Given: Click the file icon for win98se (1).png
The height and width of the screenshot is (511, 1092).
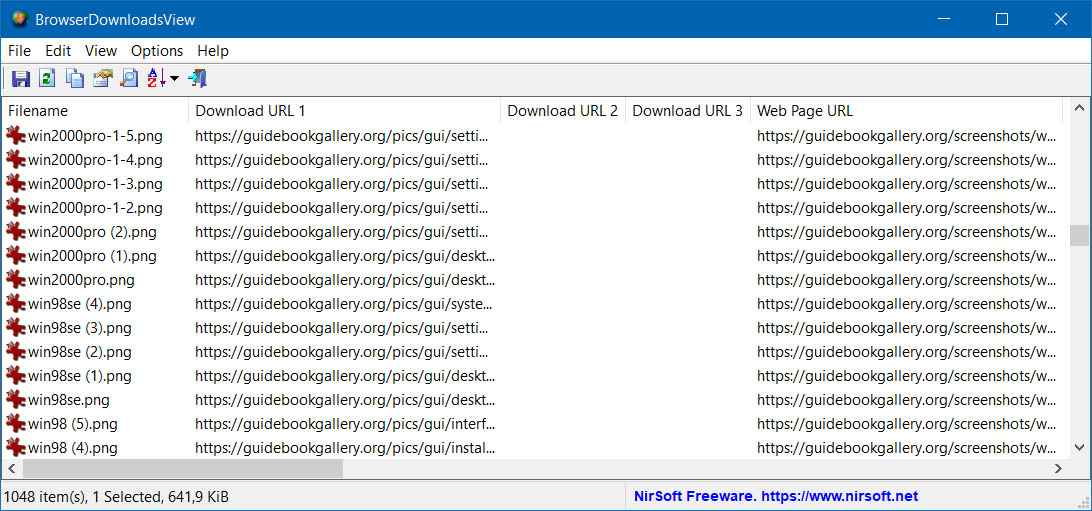Looking at the screenshot, I should point(16,376).
